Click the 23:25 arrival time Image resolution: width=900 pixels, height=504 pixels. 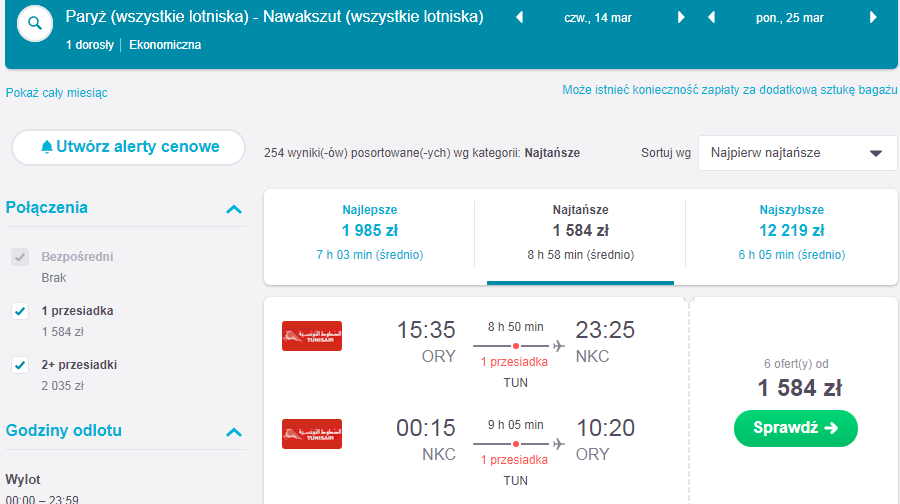coord(605,330)
